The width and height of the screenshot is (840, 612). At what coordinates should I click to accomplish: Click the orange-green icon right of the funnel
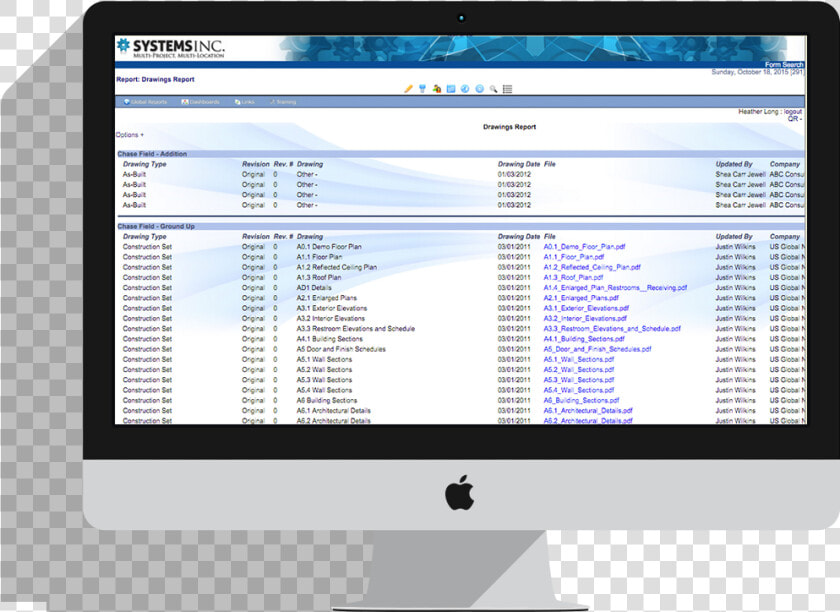pyautogui.click(x=437, y=89)
